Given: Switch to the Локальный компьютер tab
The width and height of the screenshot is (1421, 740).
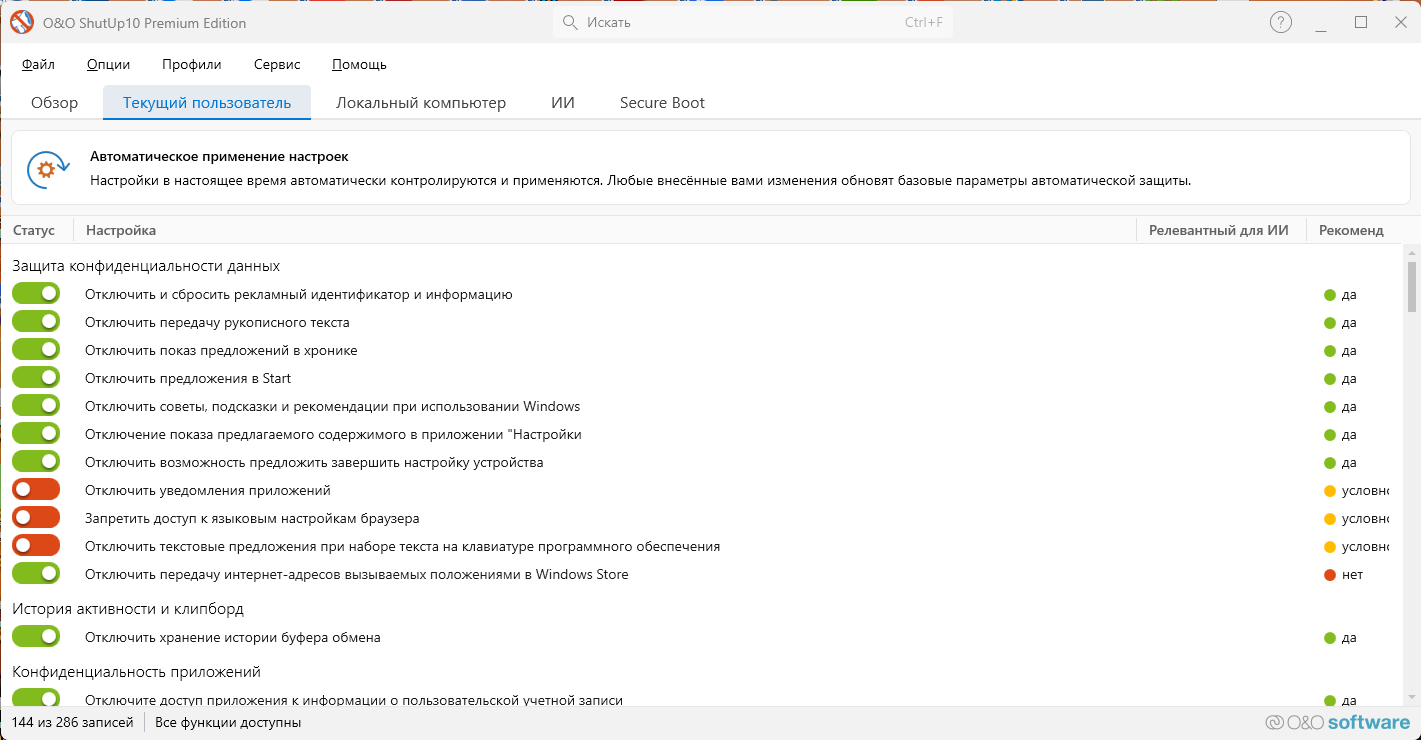Looking at the screenshot, I should (x=421, y=102).
